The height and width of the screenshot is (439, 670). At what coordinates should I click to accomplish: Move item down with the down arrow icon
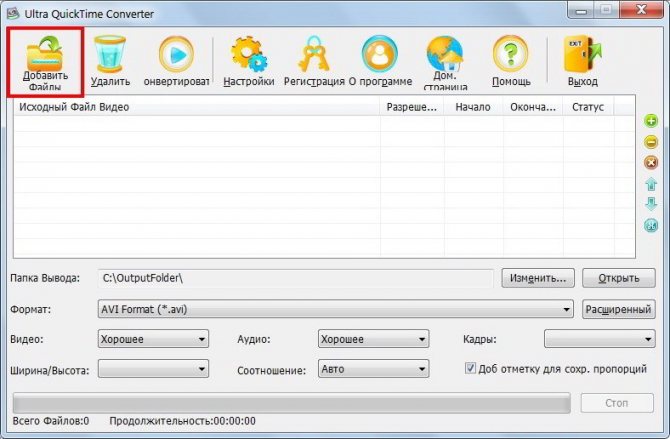651,204
